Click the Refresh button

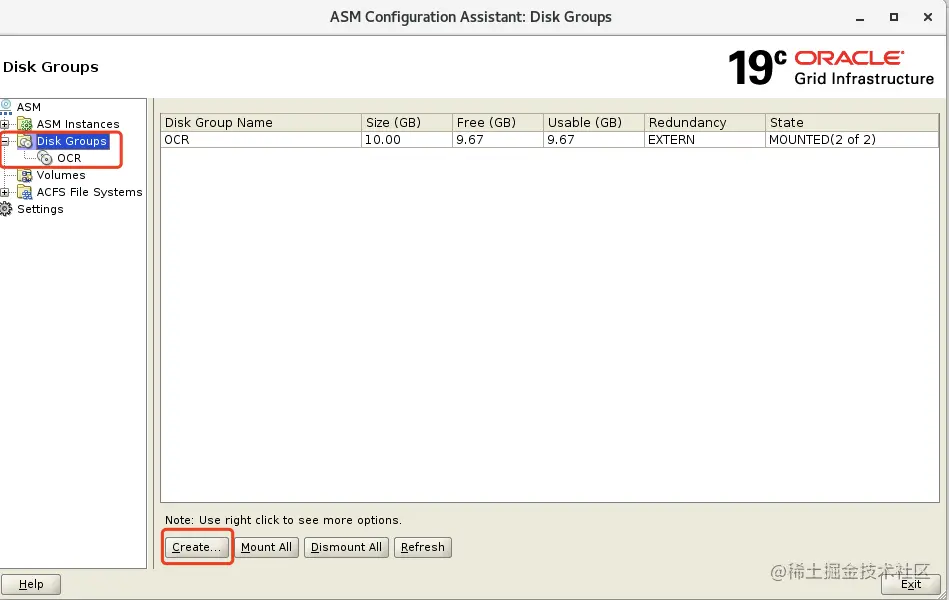422,547
